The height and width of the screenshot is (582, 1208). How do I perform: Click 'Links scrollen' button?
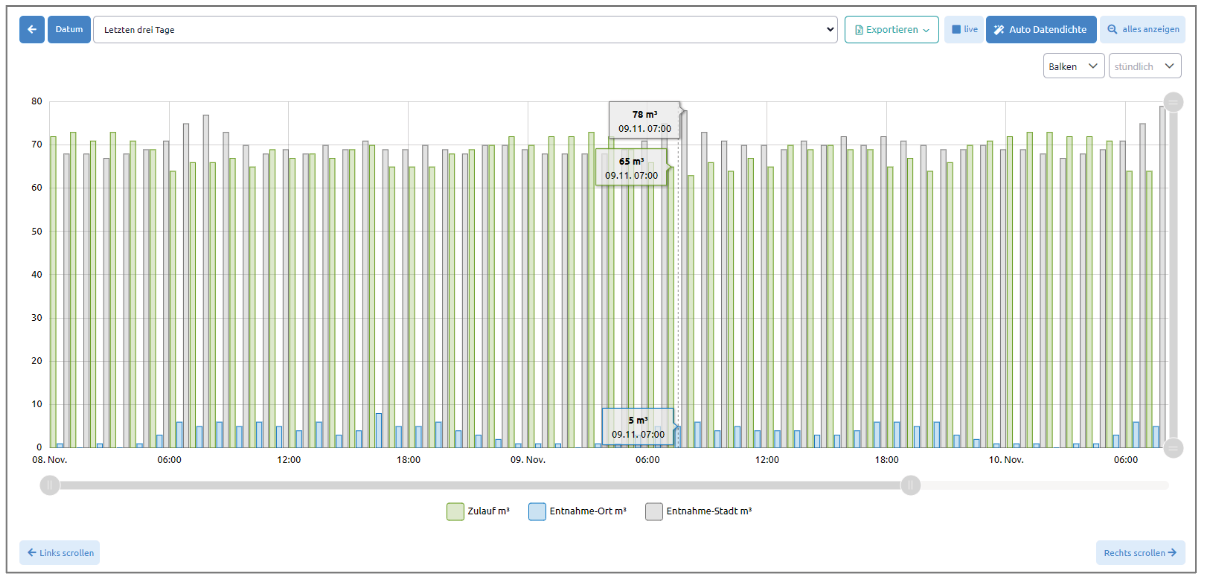(x=60, y=552)
